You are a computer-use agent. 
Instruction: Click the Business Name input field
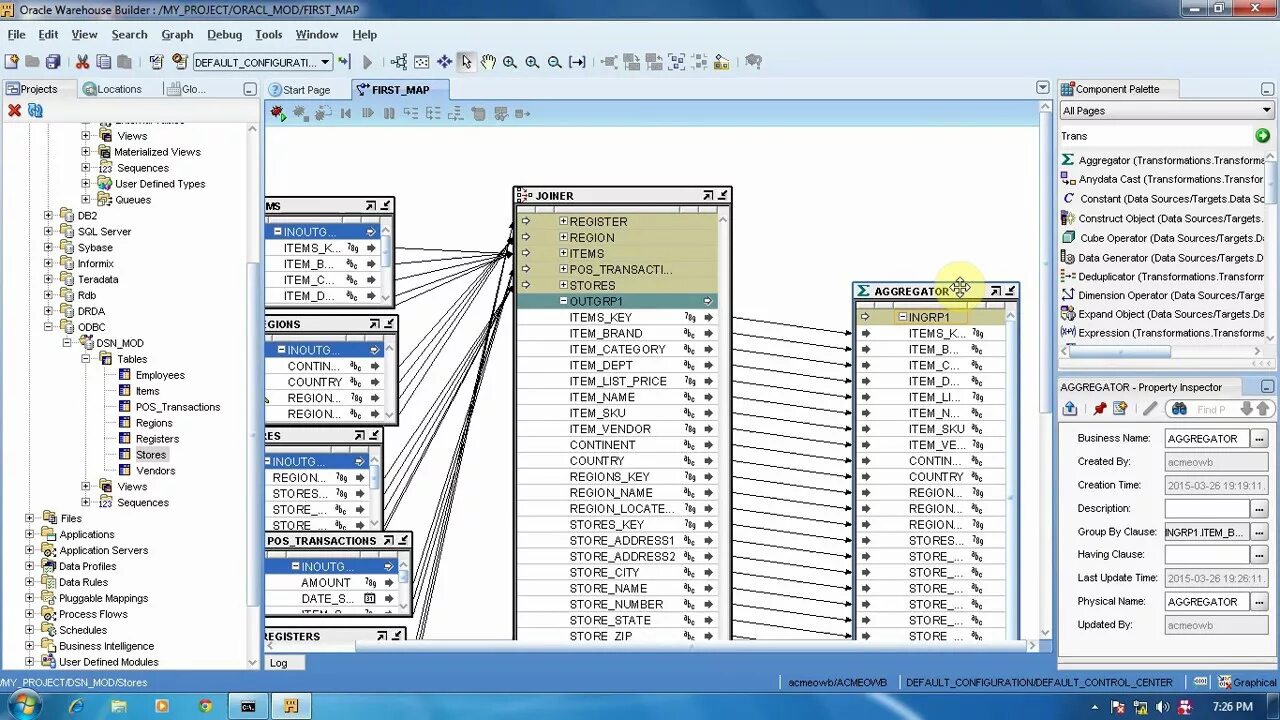click(x=1207, y=438)
